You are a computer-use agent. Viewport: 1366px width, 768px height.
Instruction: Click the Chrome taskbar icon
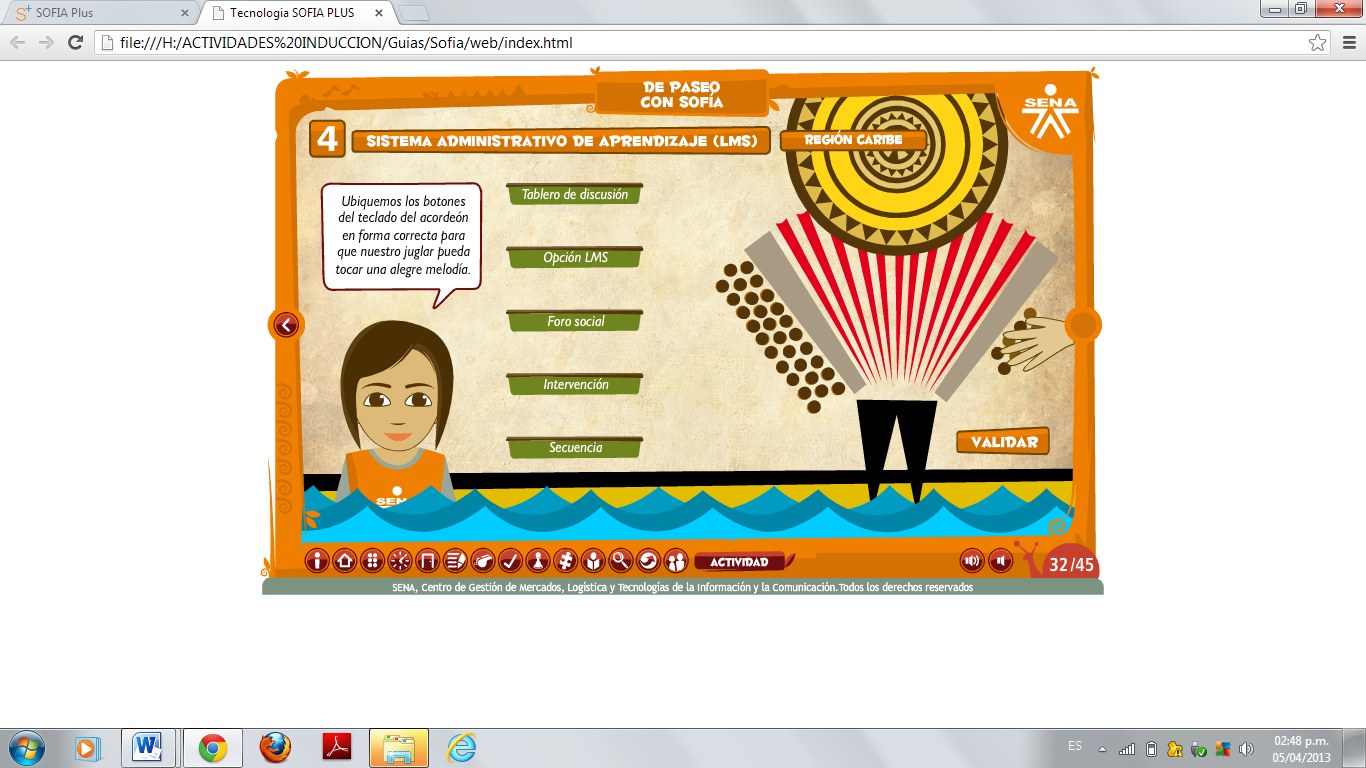click(212, 748)
